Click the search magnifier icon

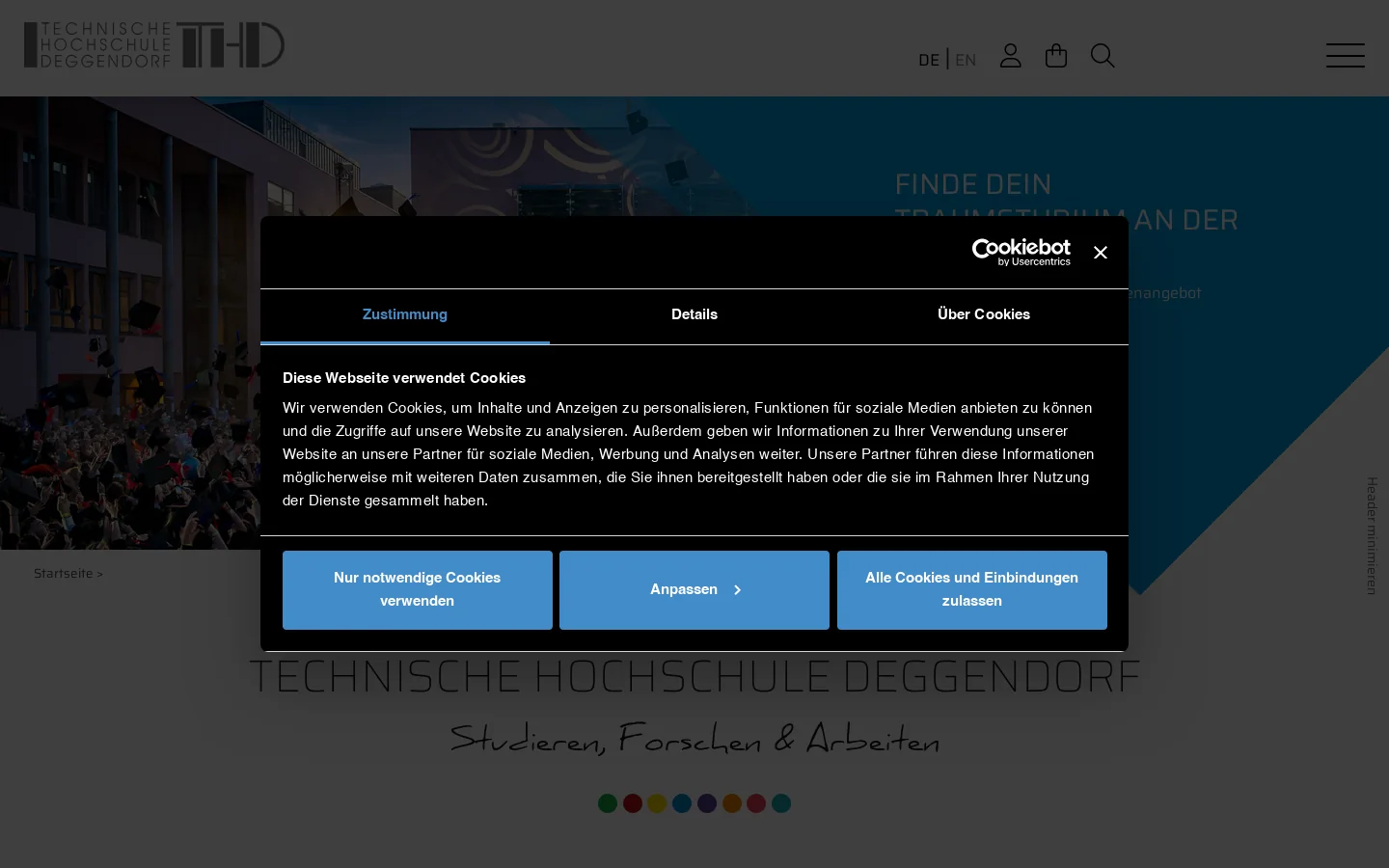click(x=1103, y=56)
